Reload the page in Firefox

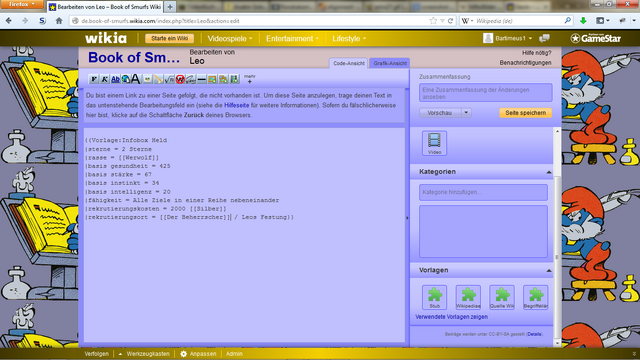(x=451, y=21)
